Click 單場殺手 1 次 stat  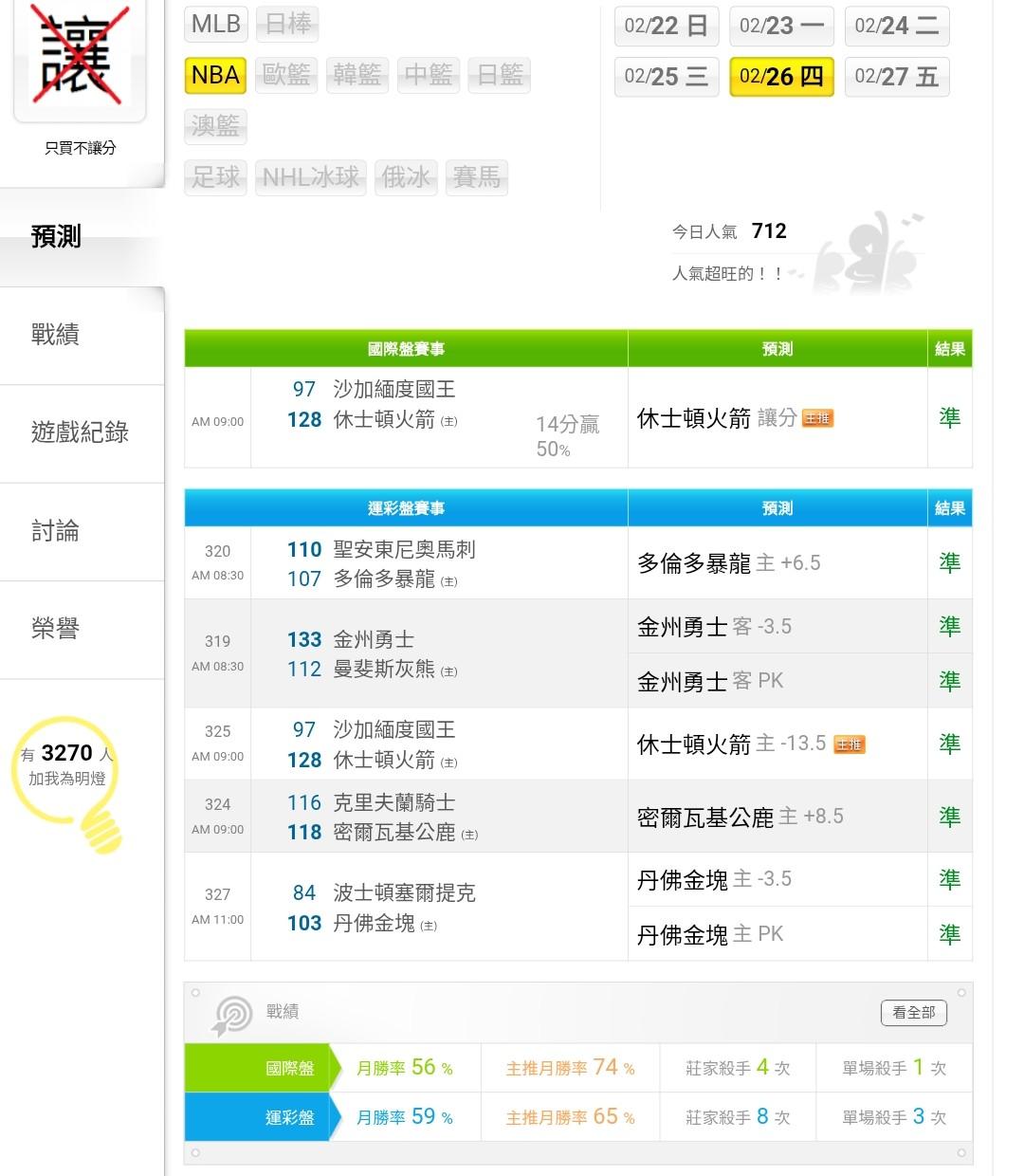[x=894, y=1068]
